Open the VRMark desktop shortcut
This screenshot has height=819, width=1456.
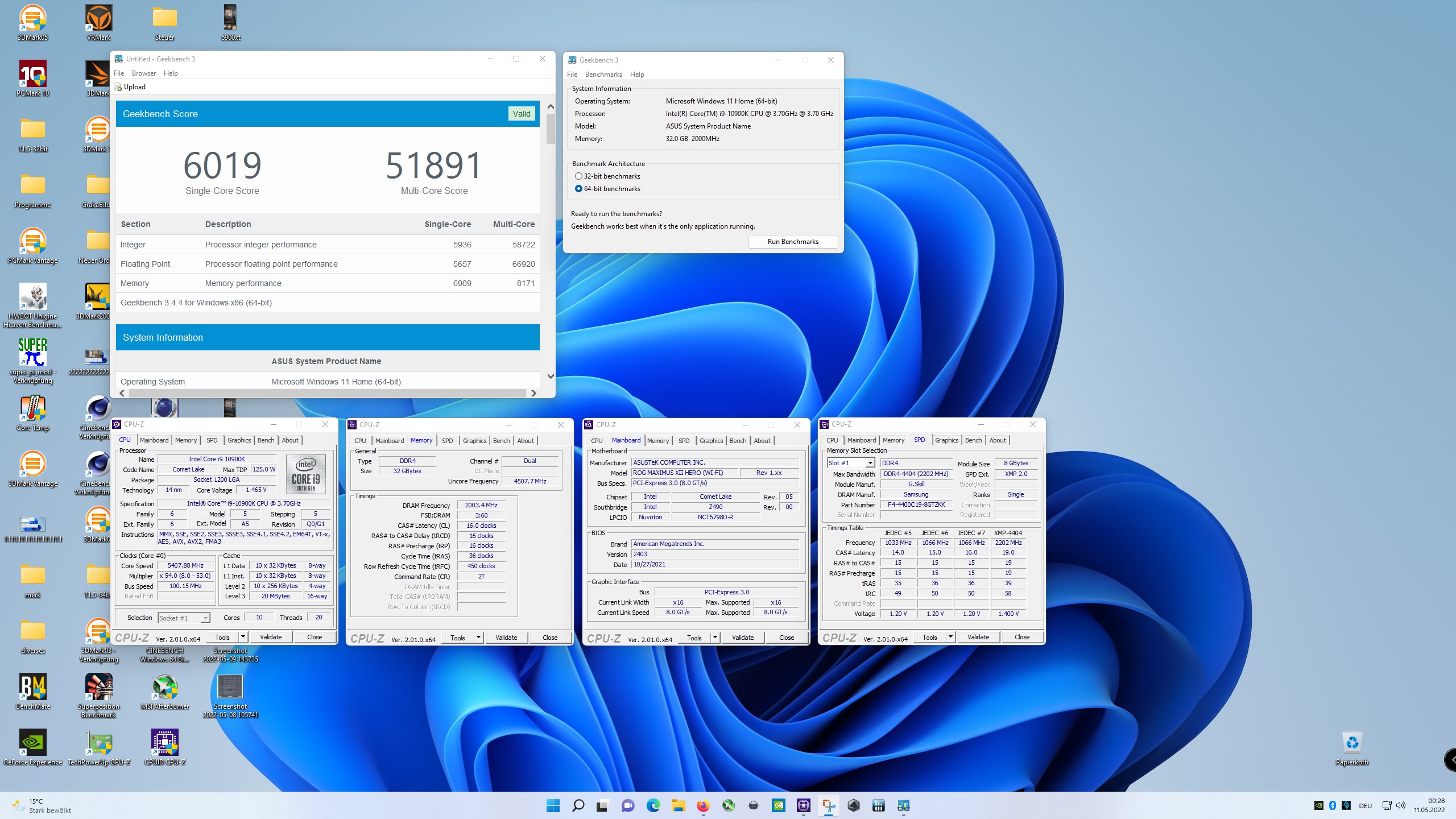pyautogui.click(x=98, y=23)
